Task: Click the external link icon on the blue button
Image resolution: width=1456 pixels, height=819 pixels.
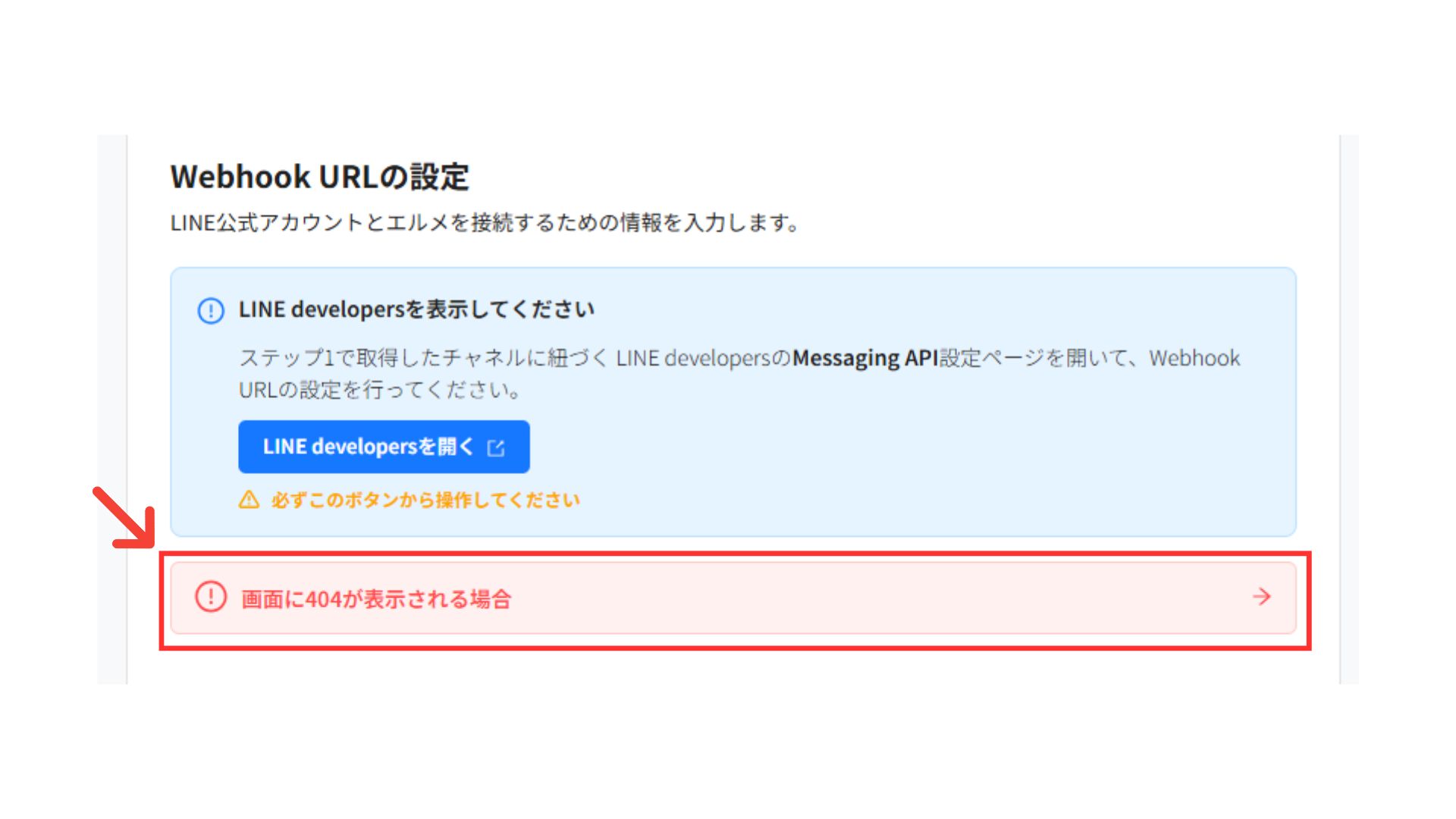Action: coord(496,448)
